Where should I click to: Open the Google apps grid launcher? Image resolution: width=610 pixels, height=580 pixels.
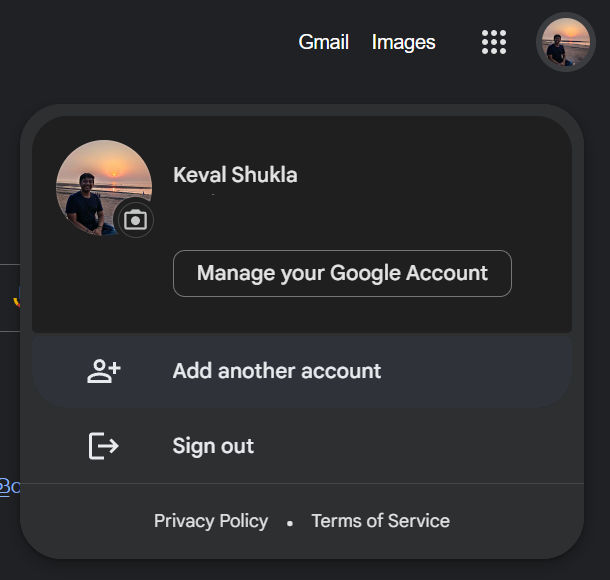point(494,42)
